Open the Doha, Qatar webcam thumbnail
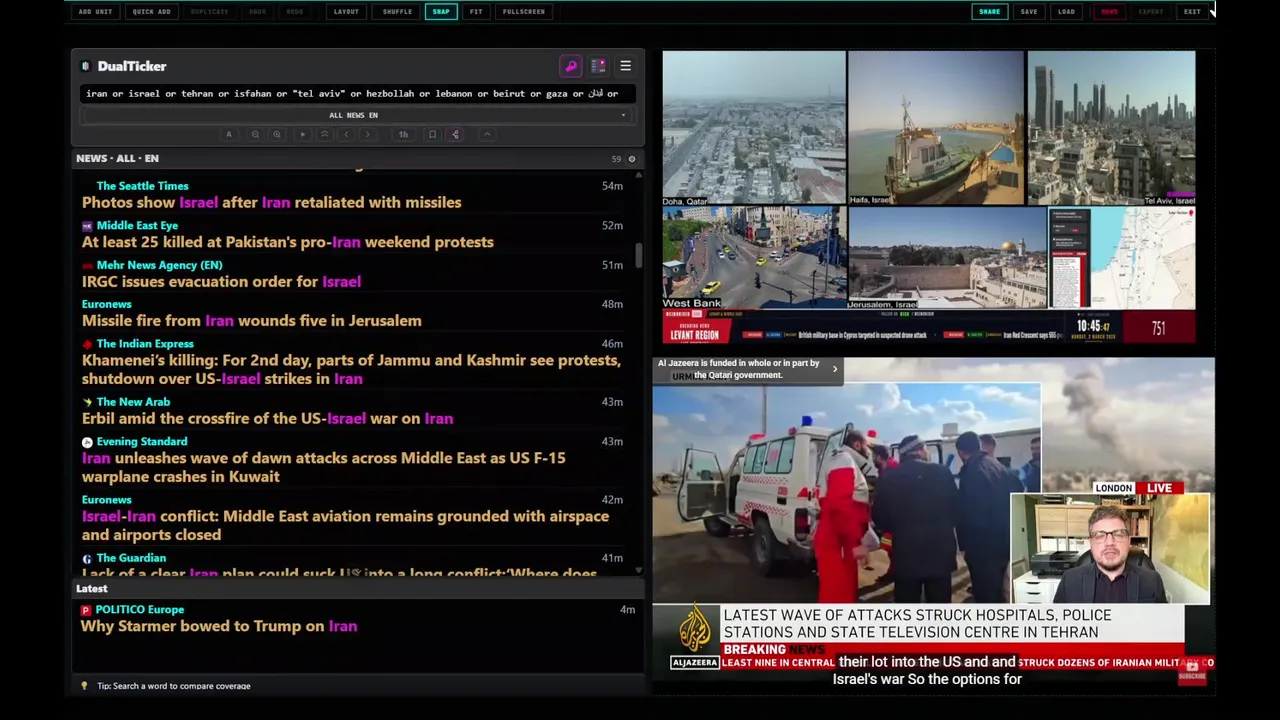 tap(754, 128)
